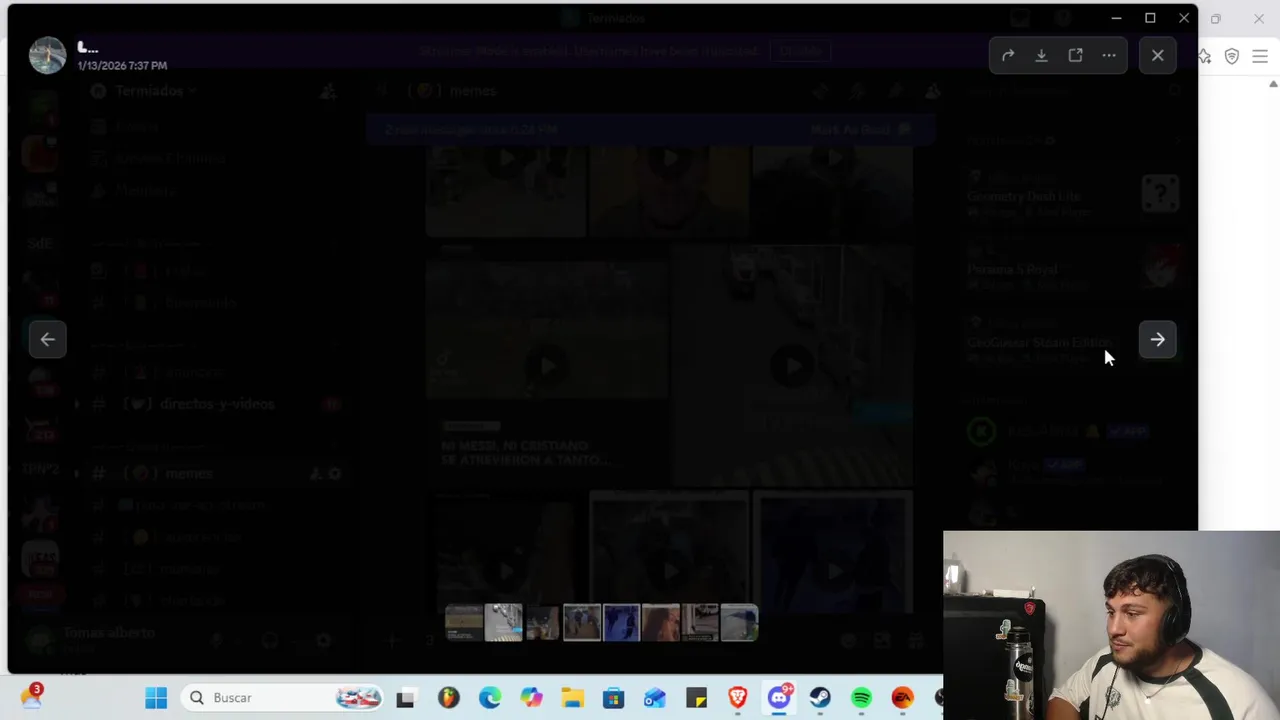Select the sixth thumbnail in the media strip
The width and height of the screenshot is (1280, 720).
pyautogui.click(x=660, y=622)
